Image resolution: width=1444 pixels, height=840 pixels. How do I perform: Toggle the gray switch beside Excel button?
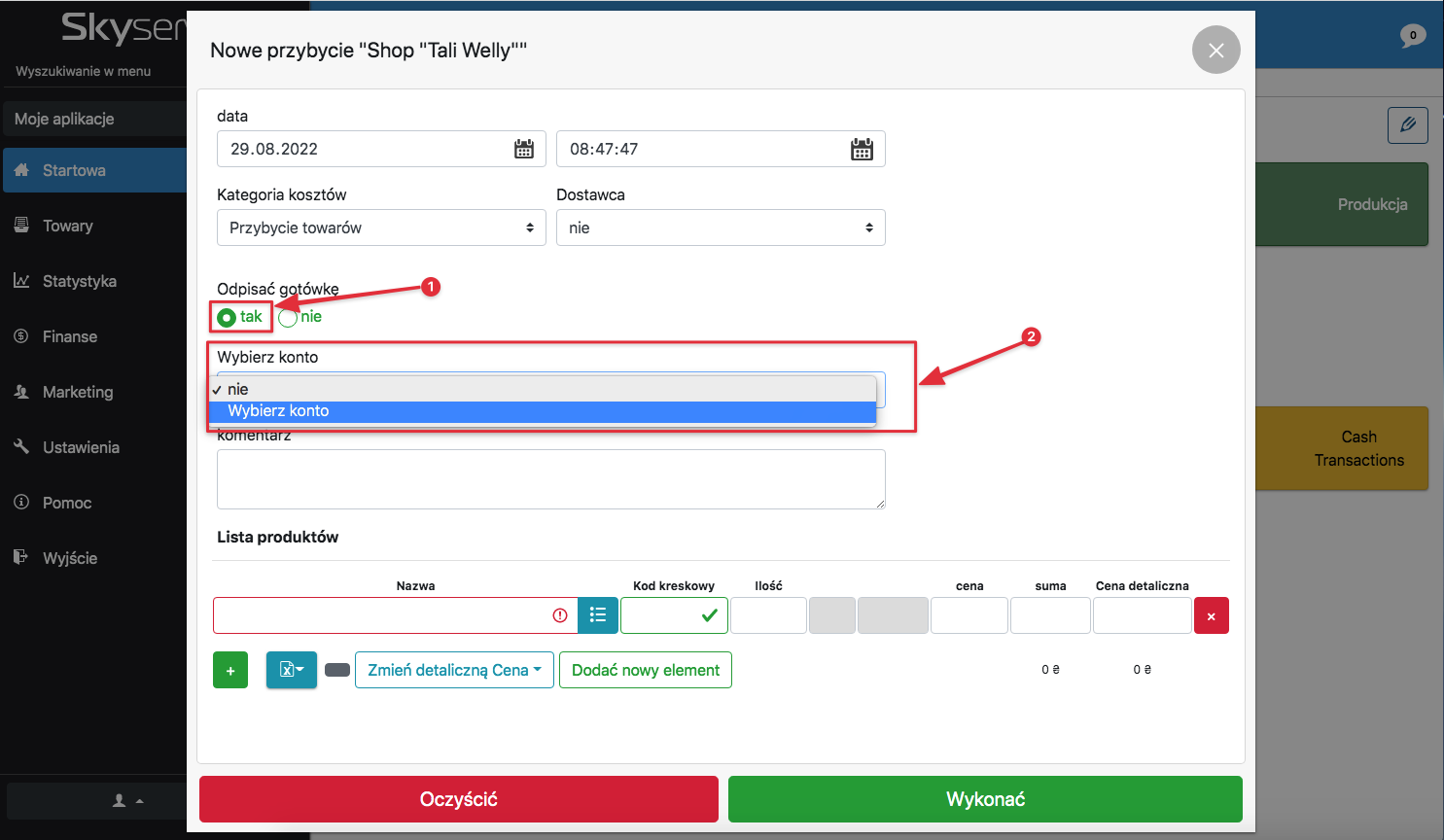(337, 670)
